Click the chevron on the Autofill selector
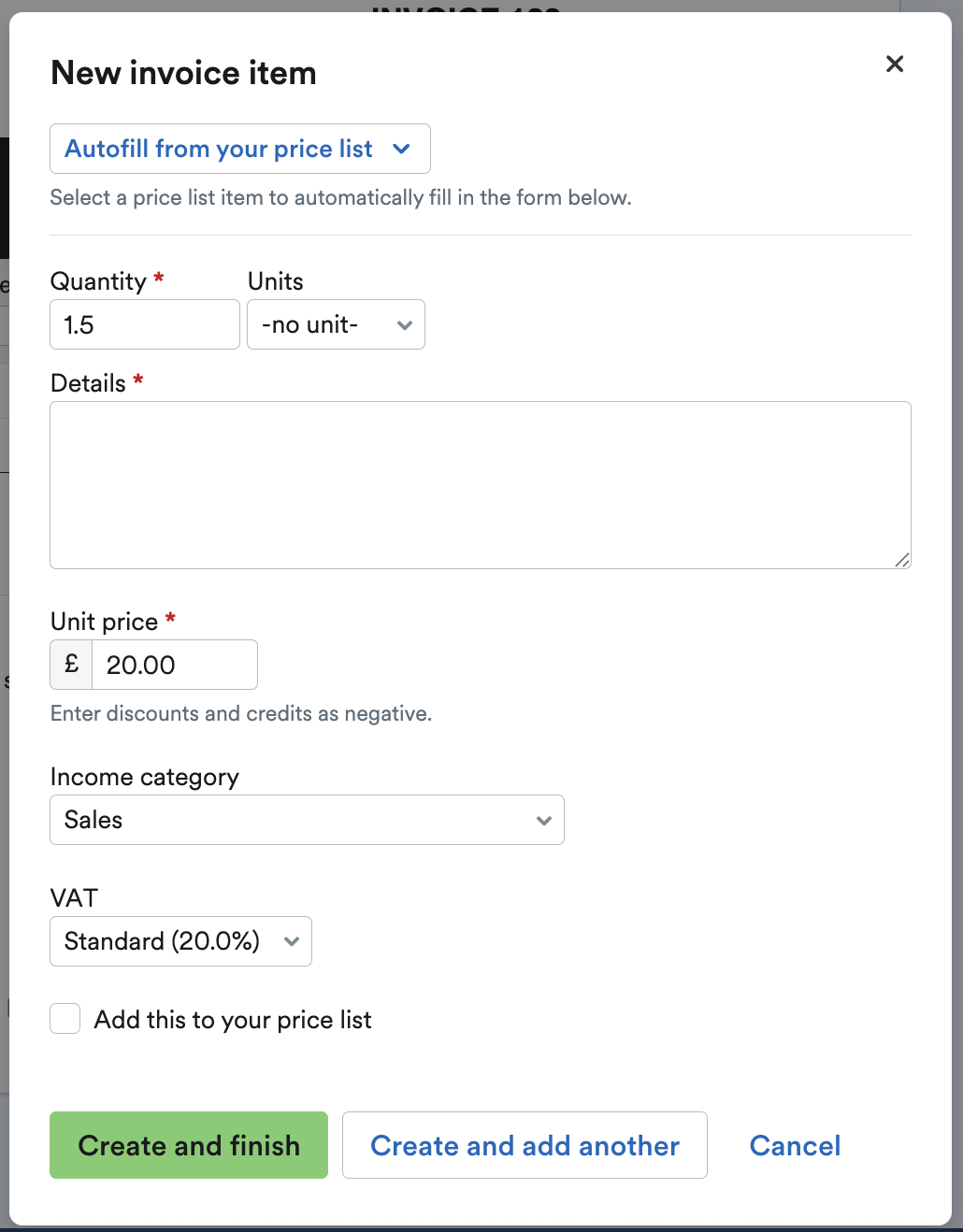This screenshot has height=1232, width=963. (x=402, y=149)
